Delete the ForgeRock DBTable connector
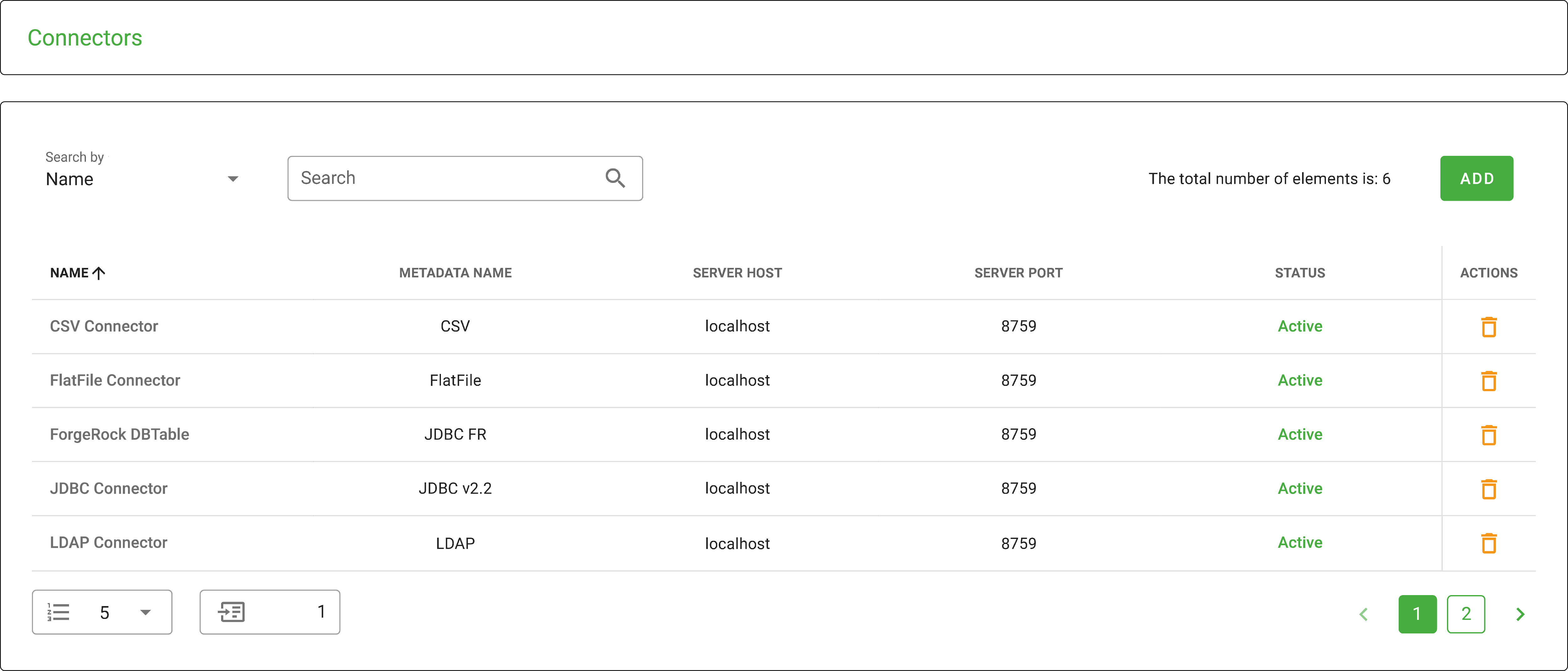The width and height of the screenshot is (1568, 671). (x=1489, y=434)
